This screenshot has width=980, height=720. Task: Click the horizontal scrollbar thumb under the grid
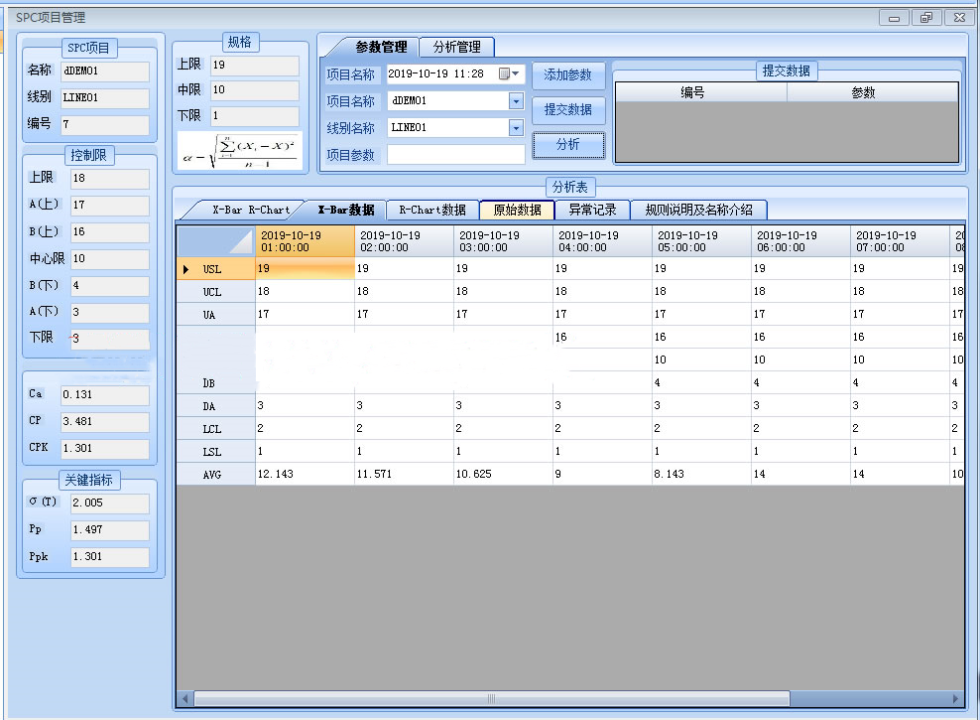(x=490, y=698)
